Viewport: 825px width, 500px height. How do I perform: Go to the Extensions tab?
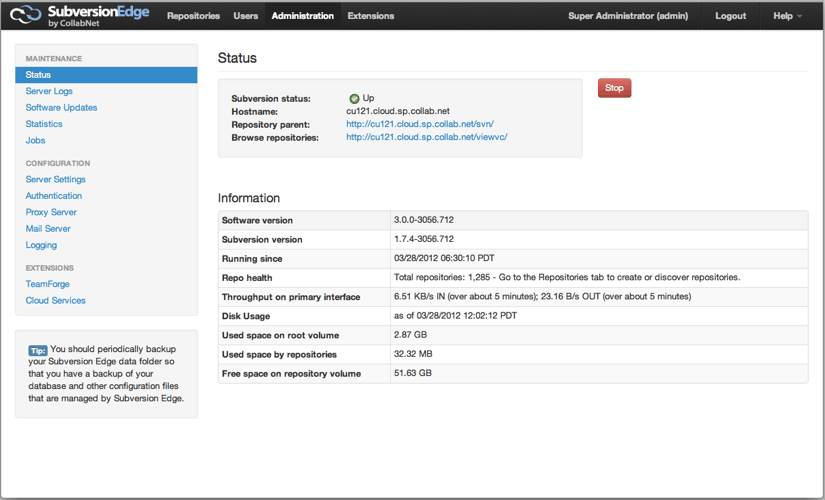370,16
